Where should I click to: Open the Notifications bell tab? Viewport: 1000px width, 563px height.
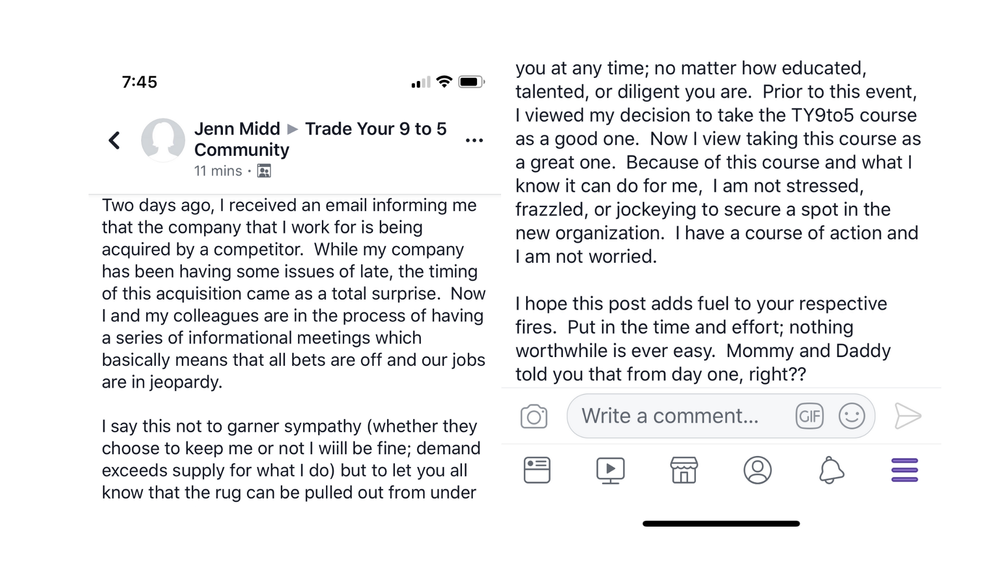click(831, 470)
